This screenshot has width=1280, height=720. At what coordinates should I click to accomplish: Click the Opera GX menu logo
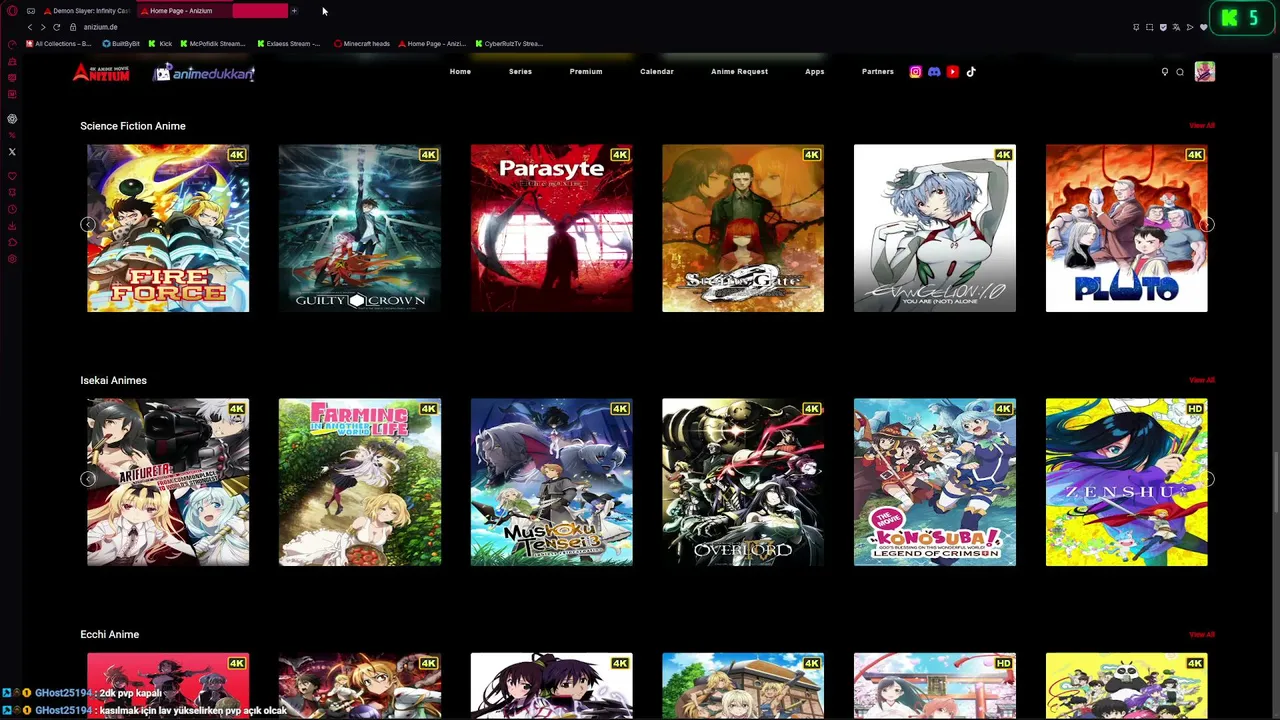pos(12,11)
